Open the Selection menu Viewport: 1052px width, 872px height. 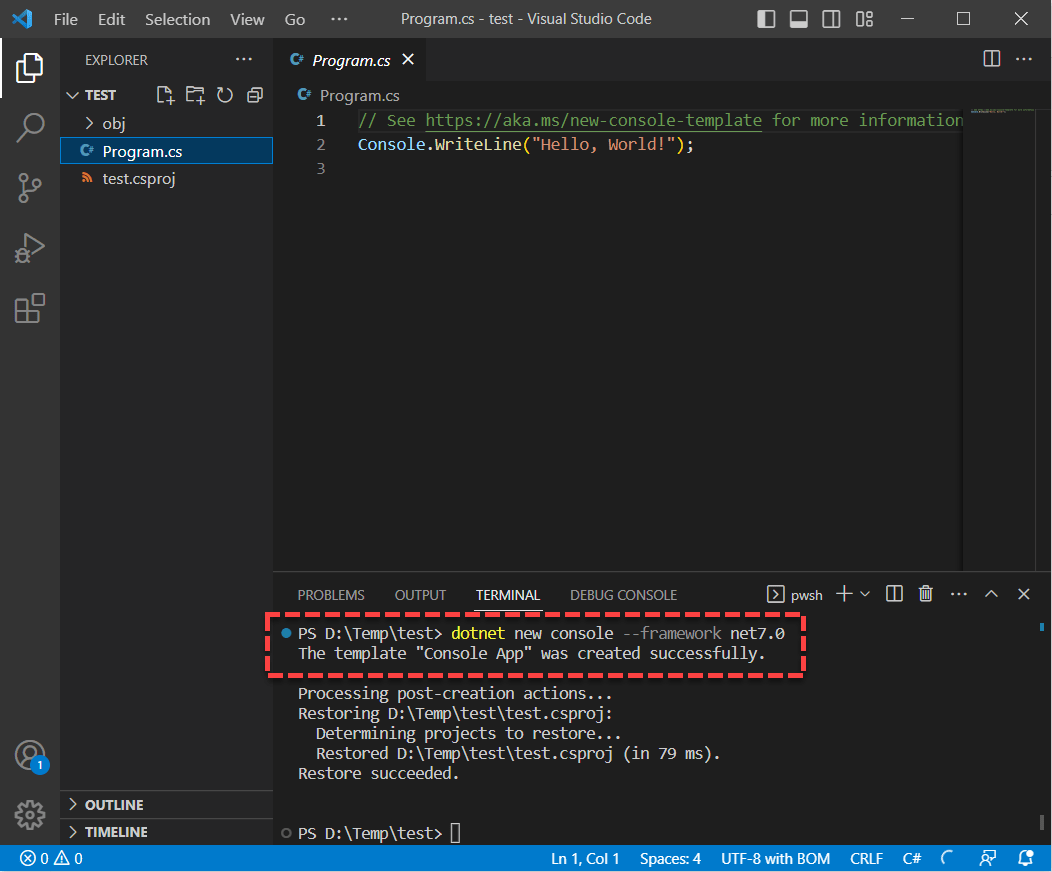(178, 19)
